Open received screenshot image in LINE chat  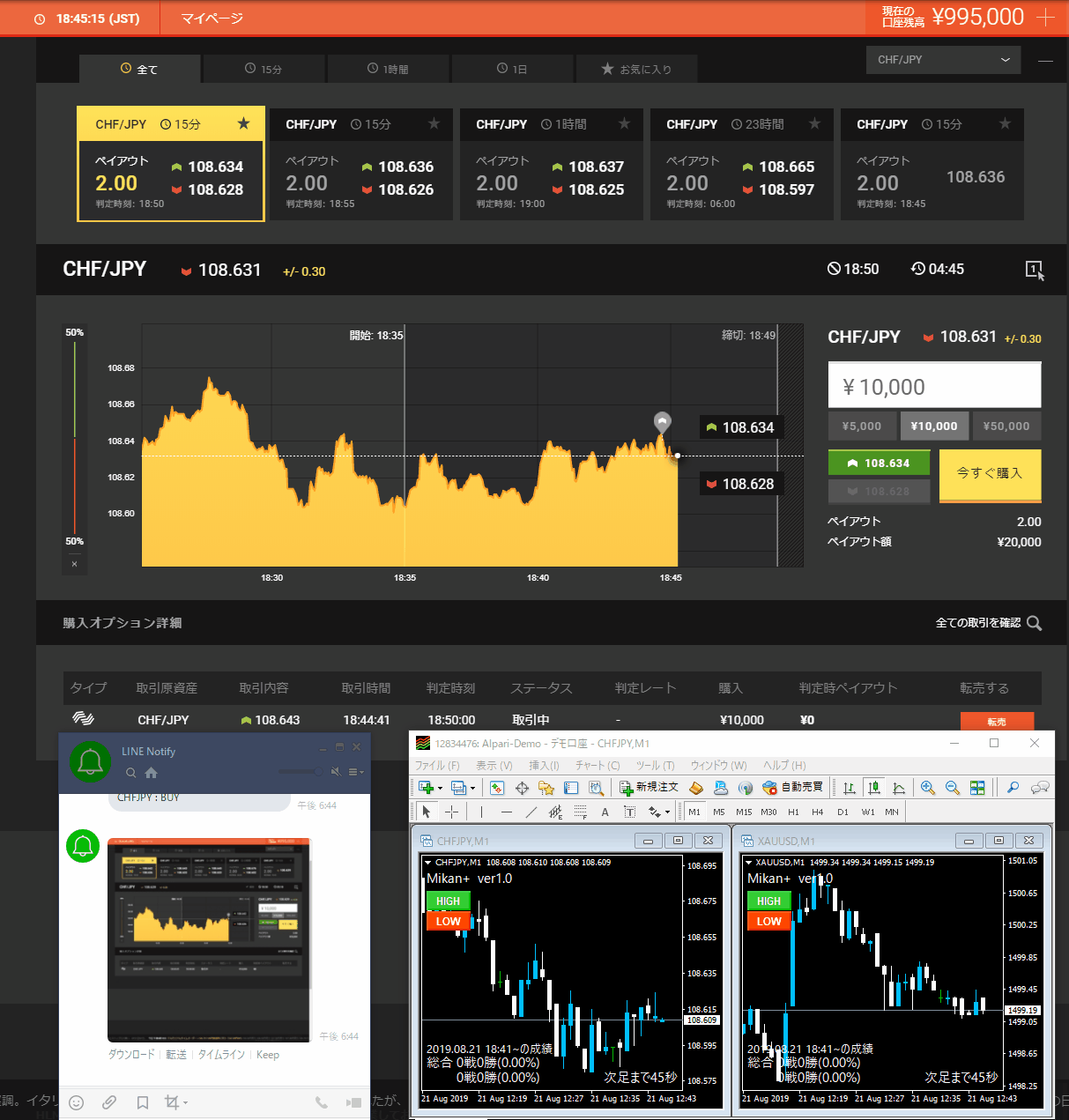coord(209,939)
